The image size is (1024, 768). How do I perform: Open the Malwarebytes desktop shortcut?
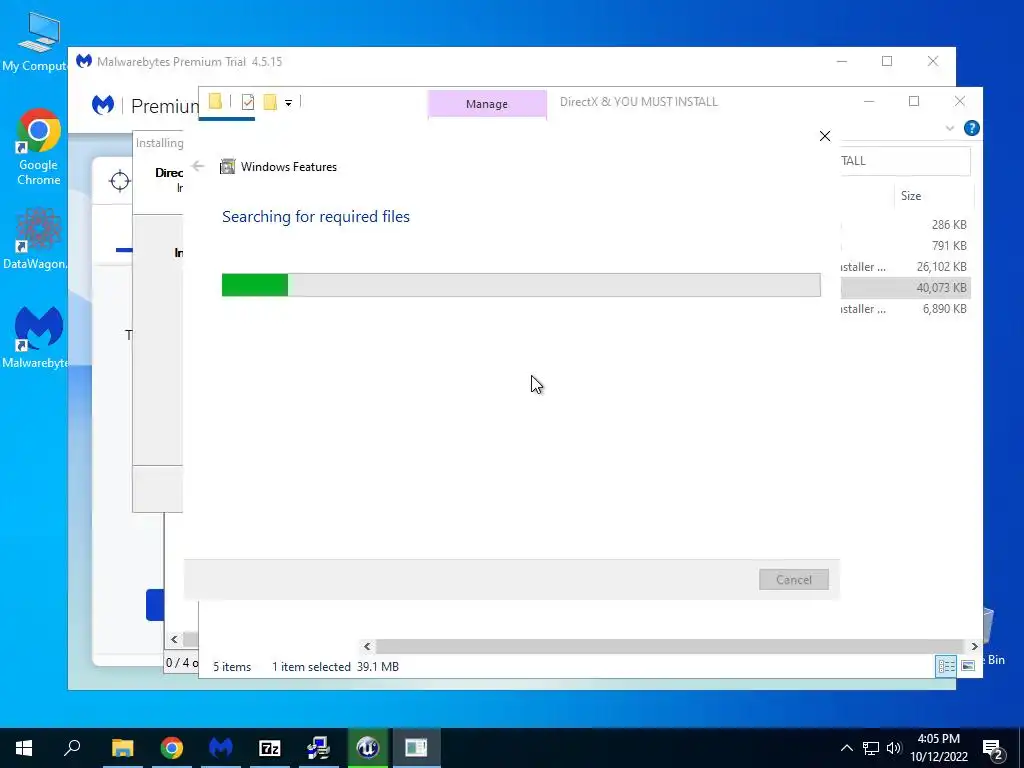click(37, 337)
